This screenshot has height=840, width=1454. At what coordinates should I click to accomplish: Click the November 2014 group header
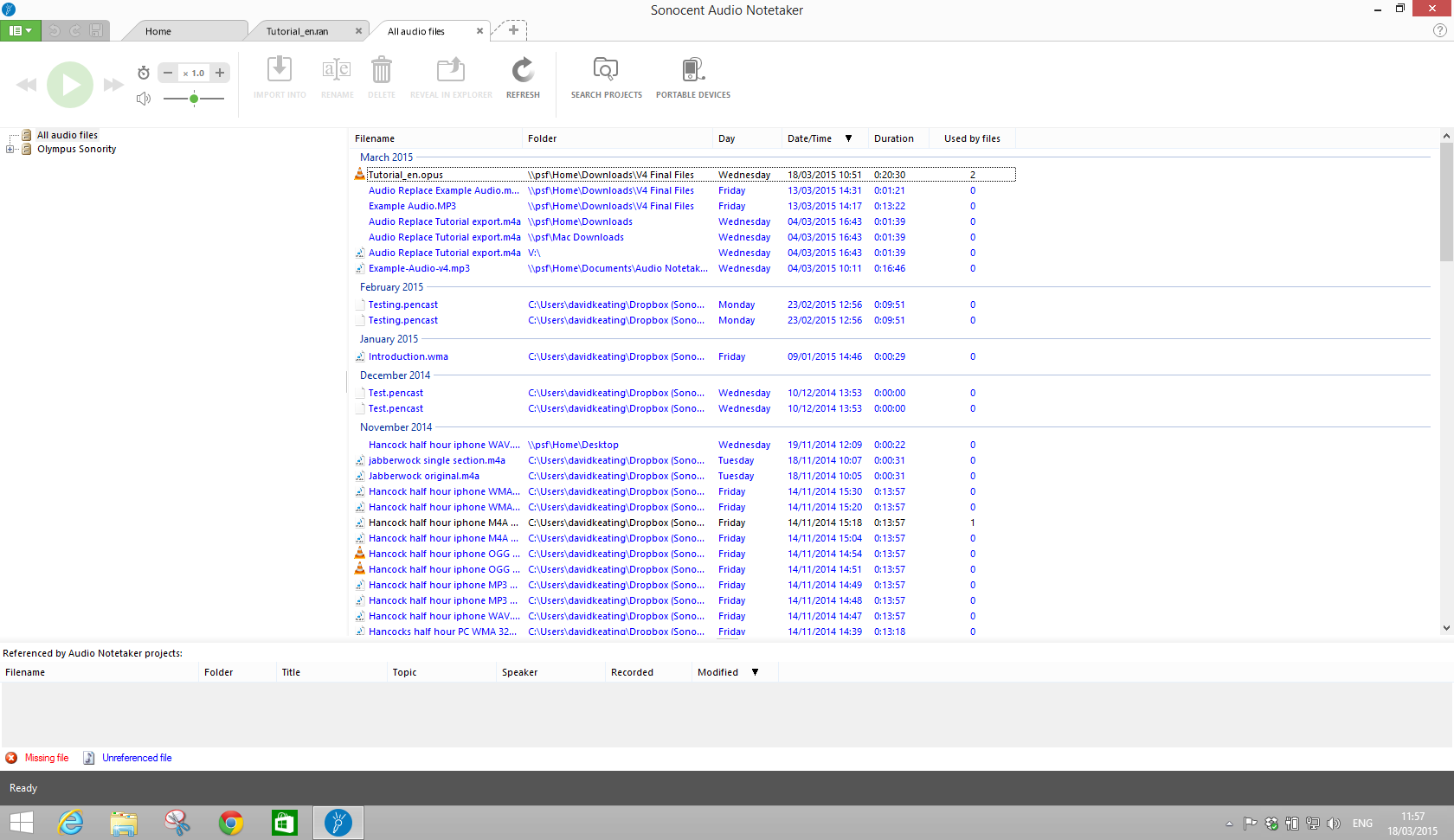396,427
